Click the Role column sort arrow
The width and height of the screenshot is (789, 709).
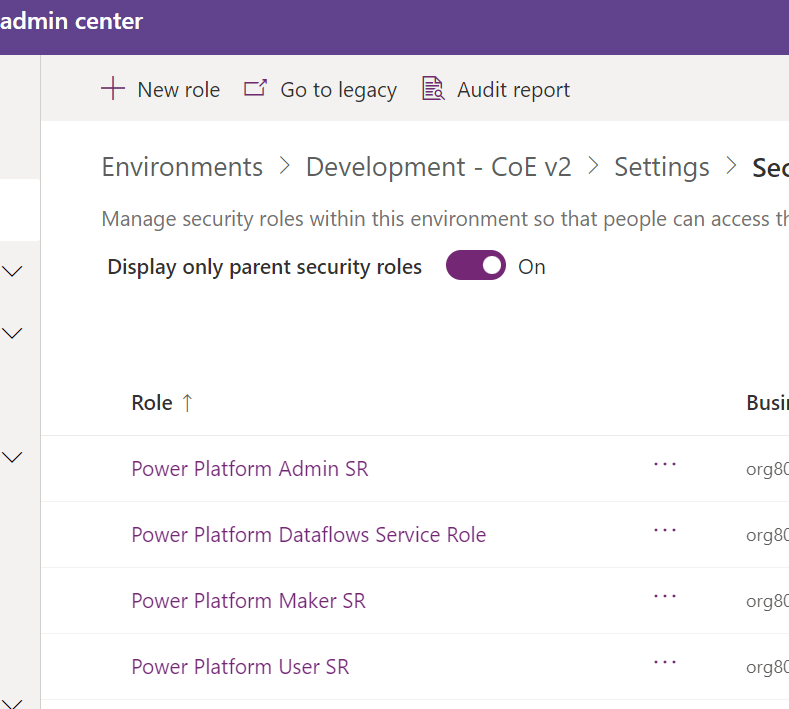[x=187, y=403]
